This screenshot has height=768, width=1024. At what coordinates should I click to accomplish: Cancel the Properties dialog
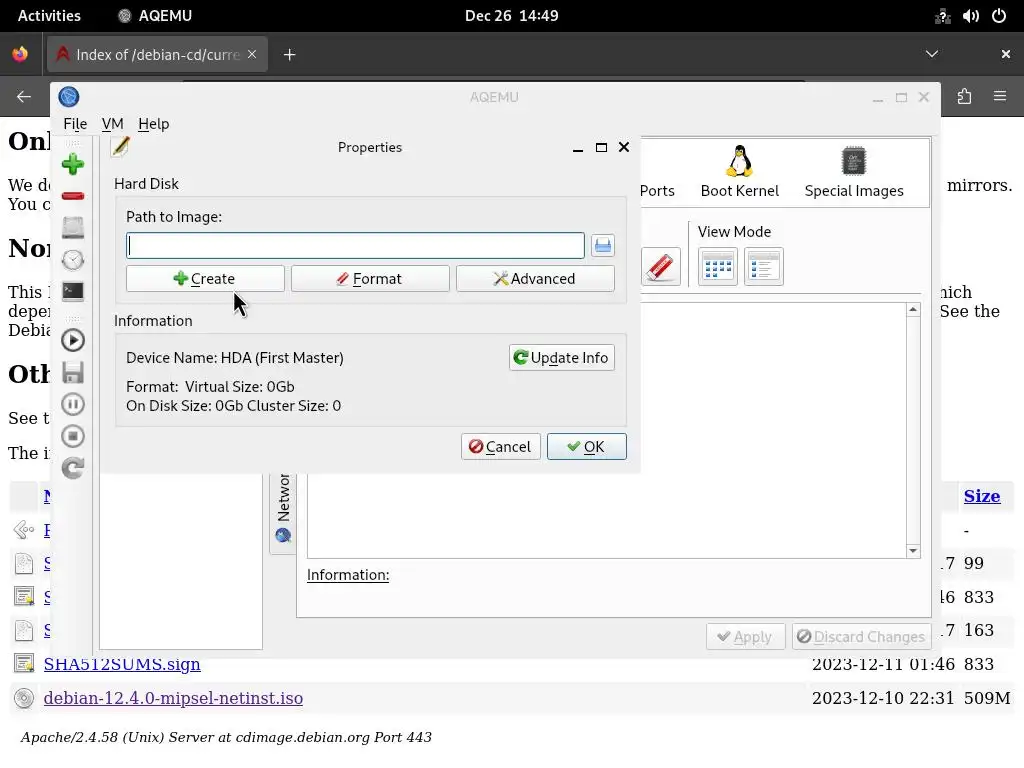click(x=500, y=447)
